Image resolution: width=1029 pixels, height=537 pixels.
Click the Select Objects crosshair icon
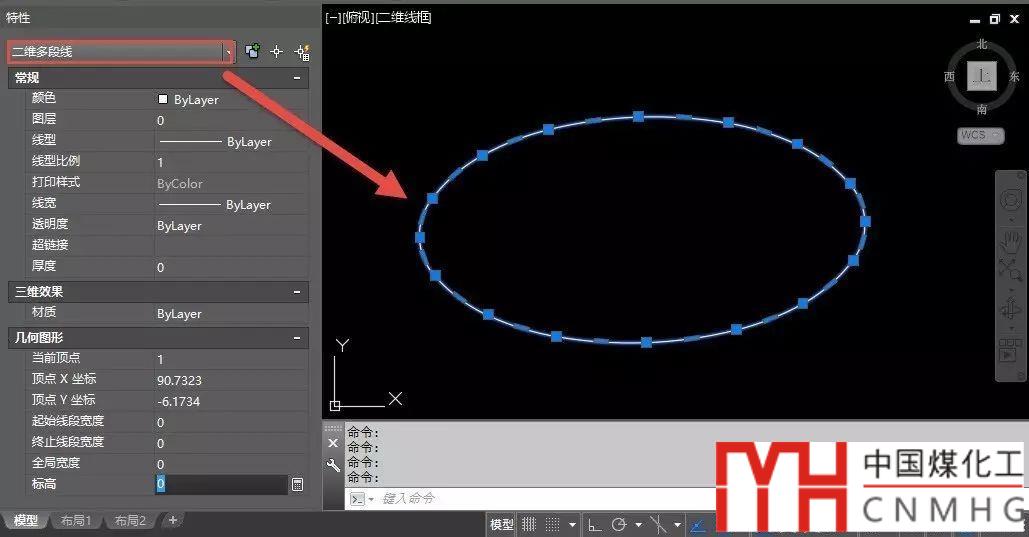coord(276,52)
